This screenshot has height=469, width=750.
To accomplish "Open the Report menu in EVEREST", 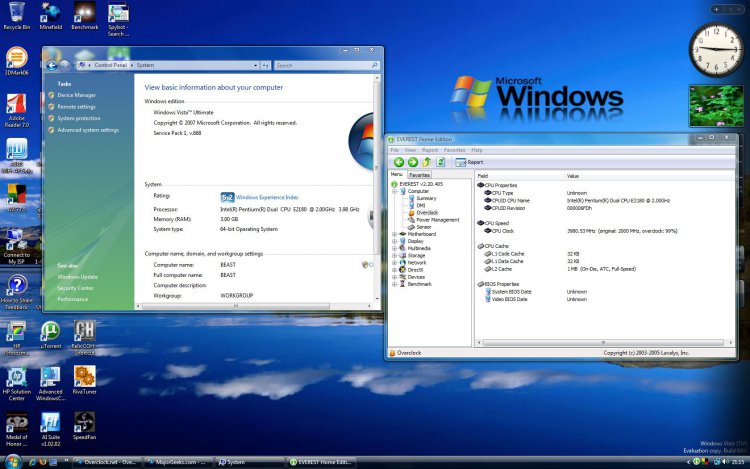I will 430,150.
